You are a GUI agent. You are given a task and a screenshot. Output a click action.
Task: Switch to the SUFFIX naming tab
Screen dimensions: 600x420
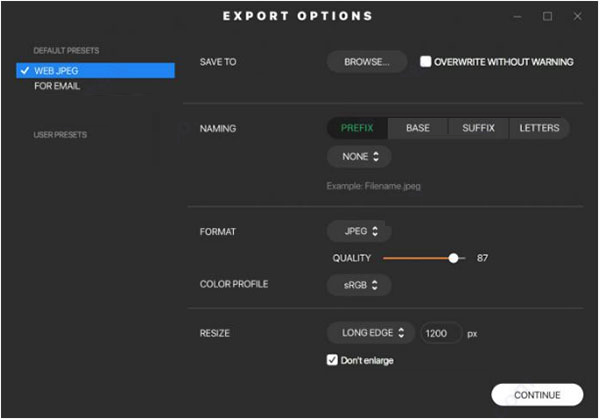click(478, 128)
